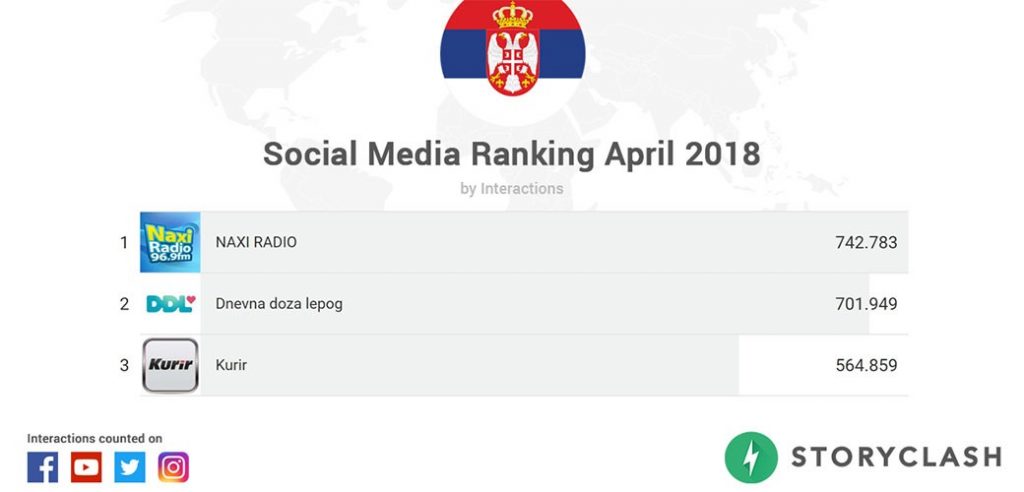Viewport: 1024px width, 492px height.
Task: Click the Instagram icon
Action: (173, 467)
